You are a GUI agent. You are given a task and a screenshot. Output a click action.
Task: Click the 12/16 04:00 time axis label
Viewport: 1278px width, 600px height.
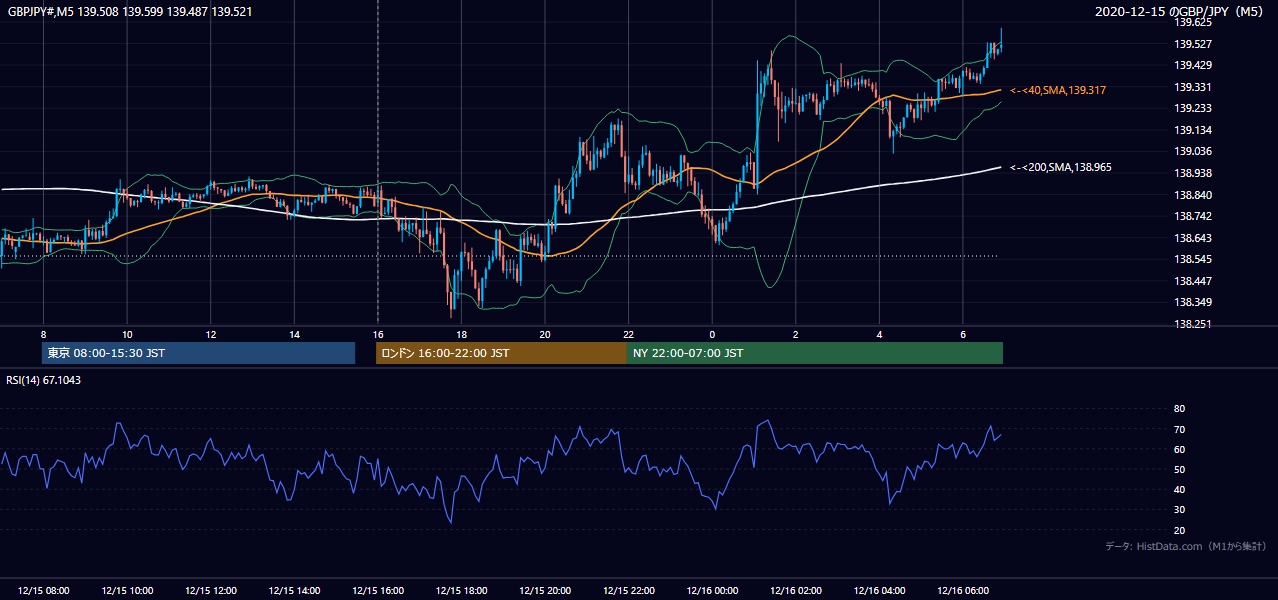pyautogui.click(x=879, y=591)
